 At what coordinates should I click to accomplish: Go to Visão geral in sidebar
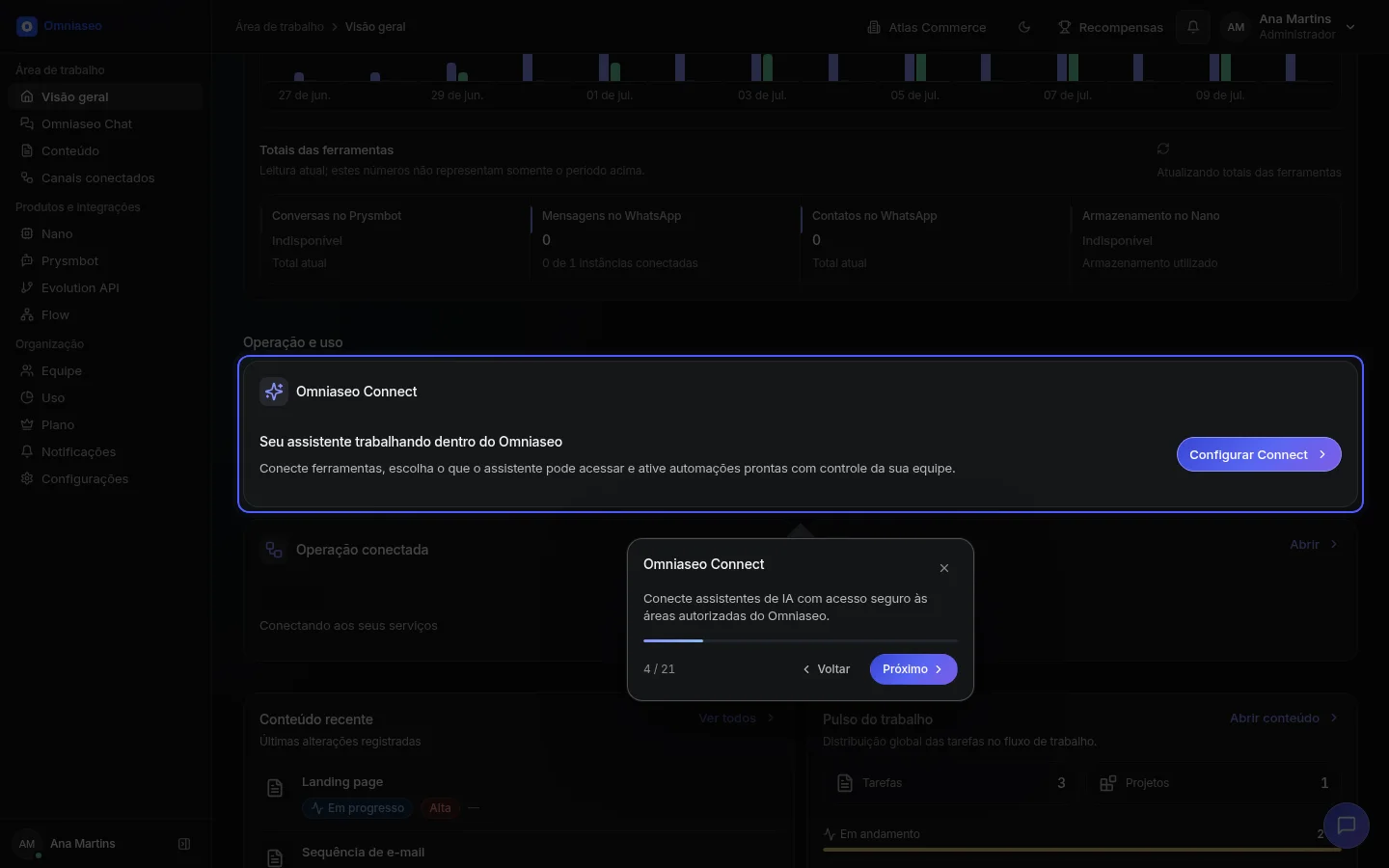(105, 96)
